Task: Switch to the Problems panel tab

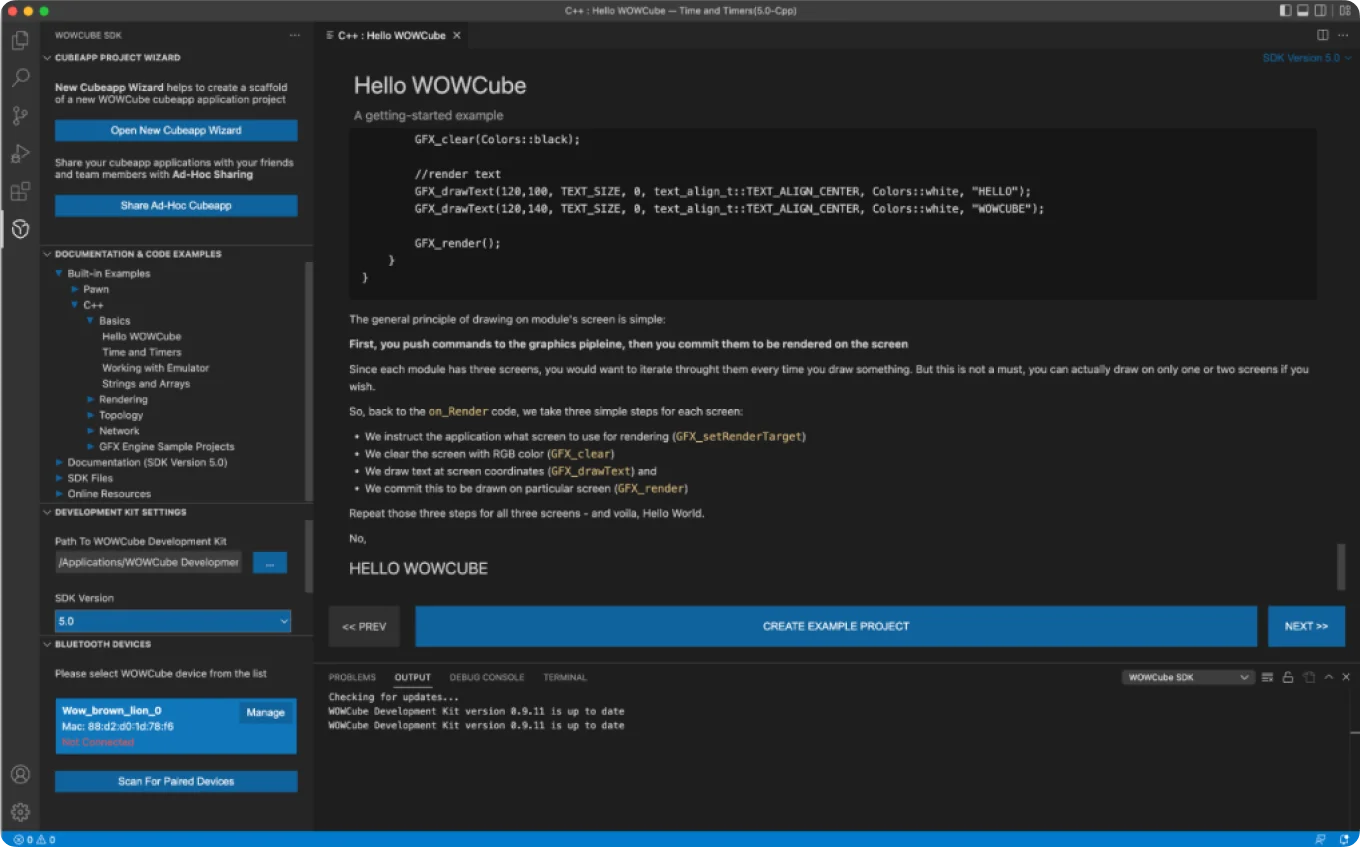Action: click(x=352, y=677)
